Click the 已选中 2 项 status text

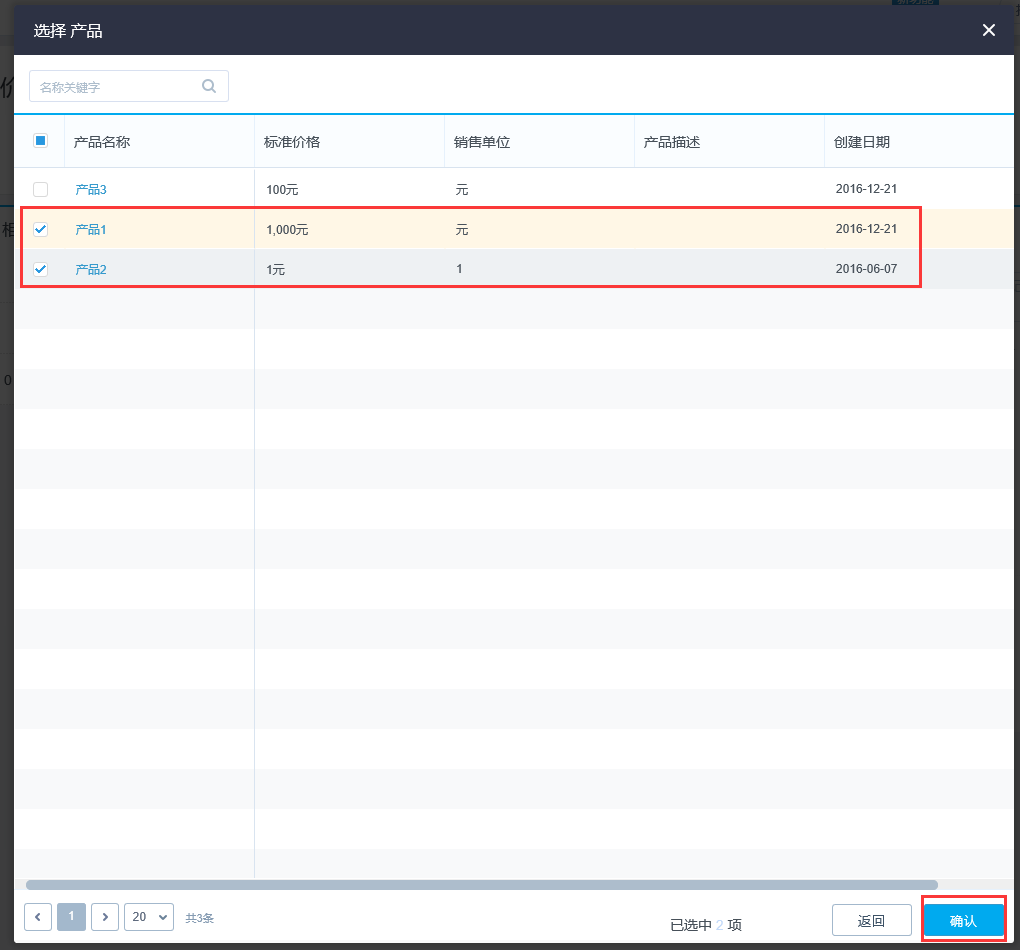click(x=706, y=925)
